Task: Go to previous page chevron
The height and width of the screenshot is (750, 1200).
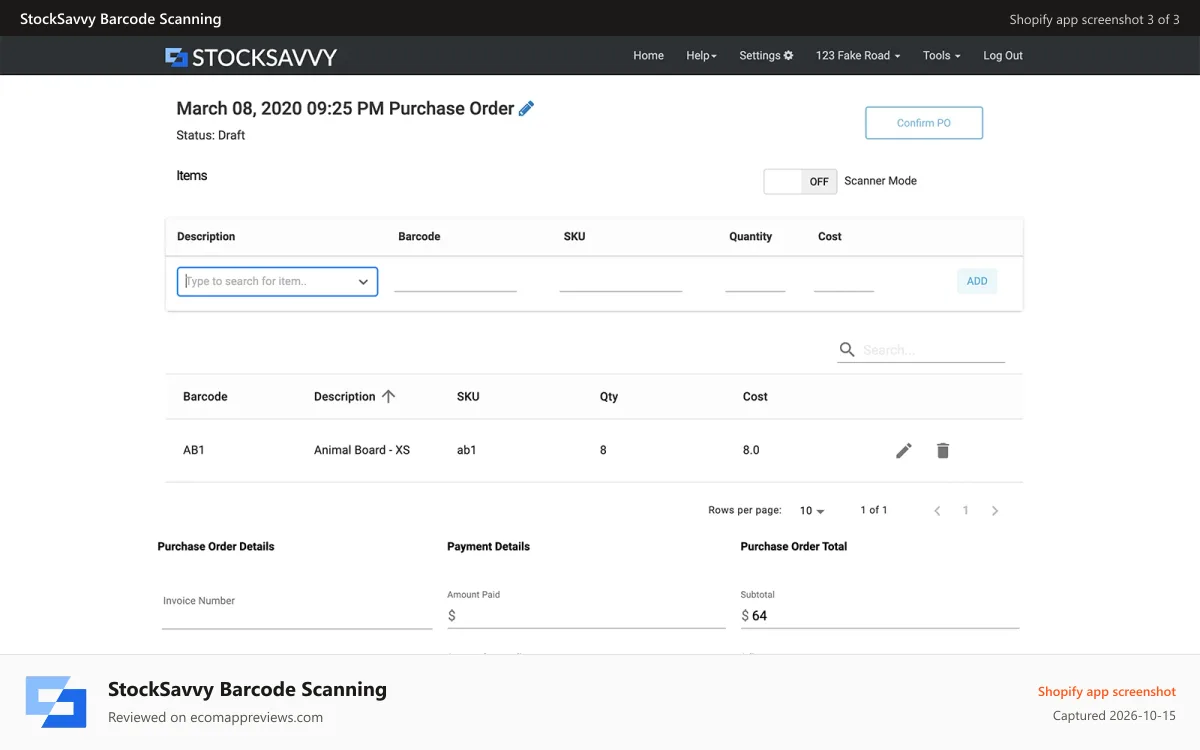Action: pyautogui.click(x=937, y=511)
